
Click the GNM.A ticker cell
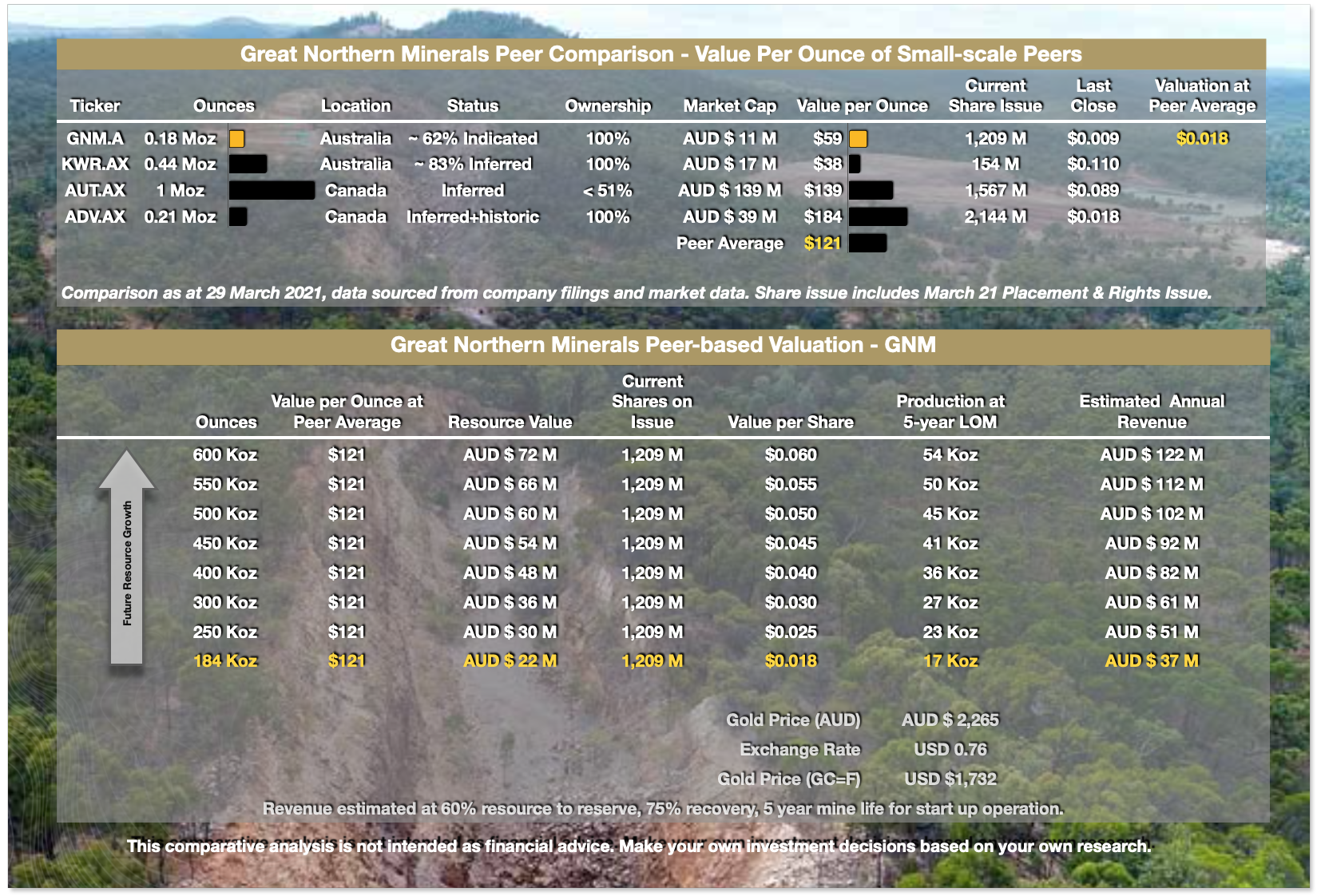tap(95, 138)
